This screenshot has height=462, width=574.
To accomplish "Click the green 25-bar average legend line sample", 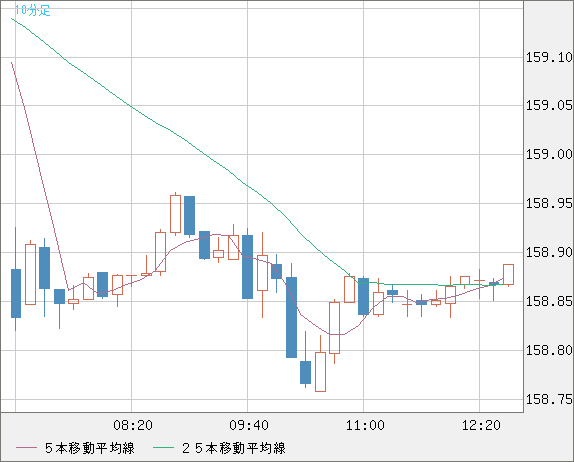I will coord(163,448).
